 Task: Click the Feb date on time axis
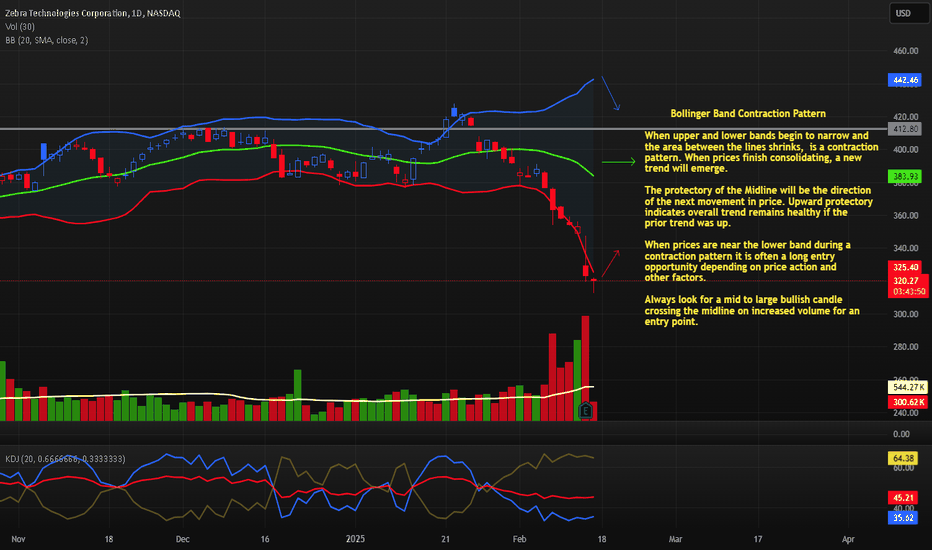[x=519, y=539]
